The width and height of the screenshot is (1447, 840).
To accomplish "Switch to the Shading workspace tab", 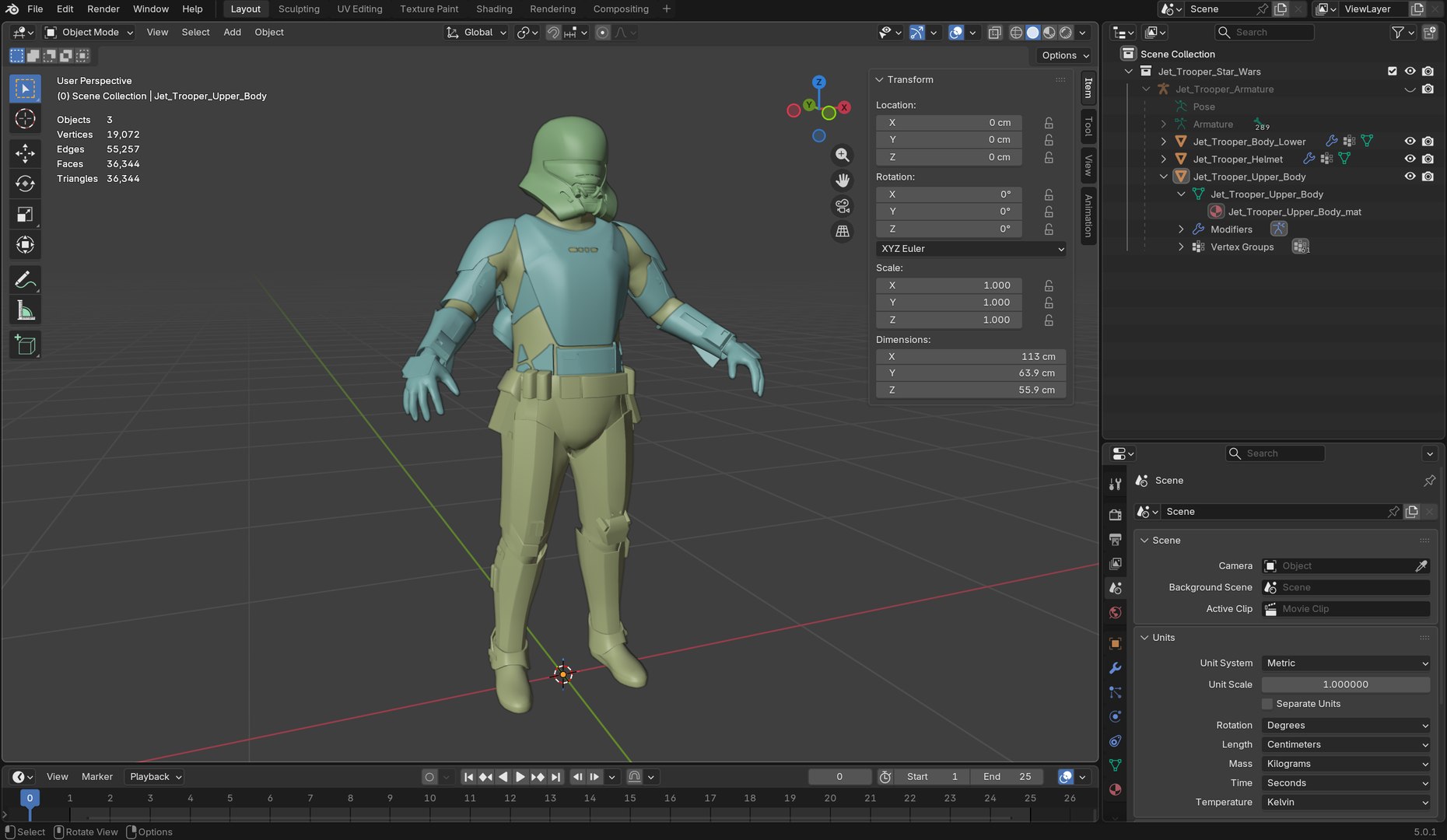I will click(494, 9).
